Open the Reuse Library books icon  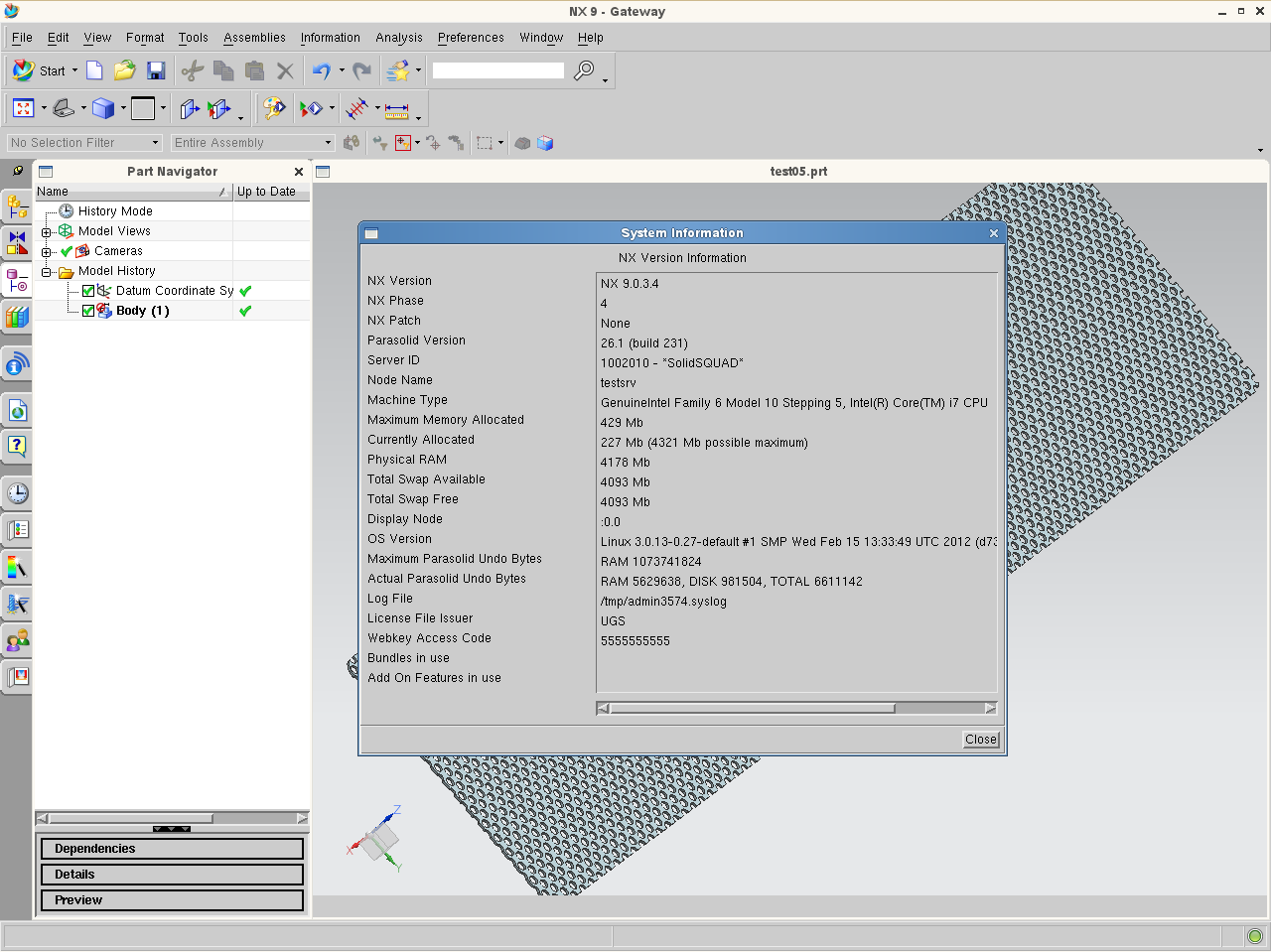[17, 317]
